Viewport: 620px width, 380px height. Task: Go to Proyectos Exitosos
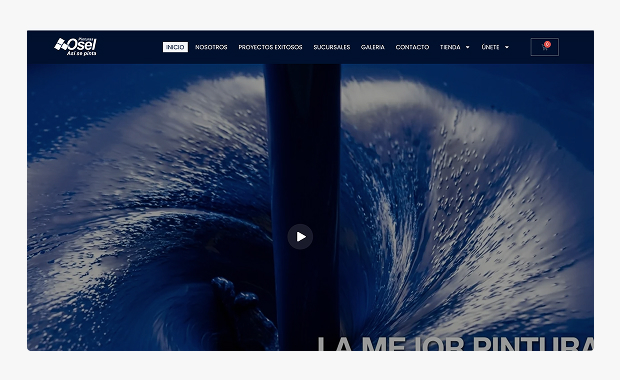pyautogui.click(x=270, y=47)
